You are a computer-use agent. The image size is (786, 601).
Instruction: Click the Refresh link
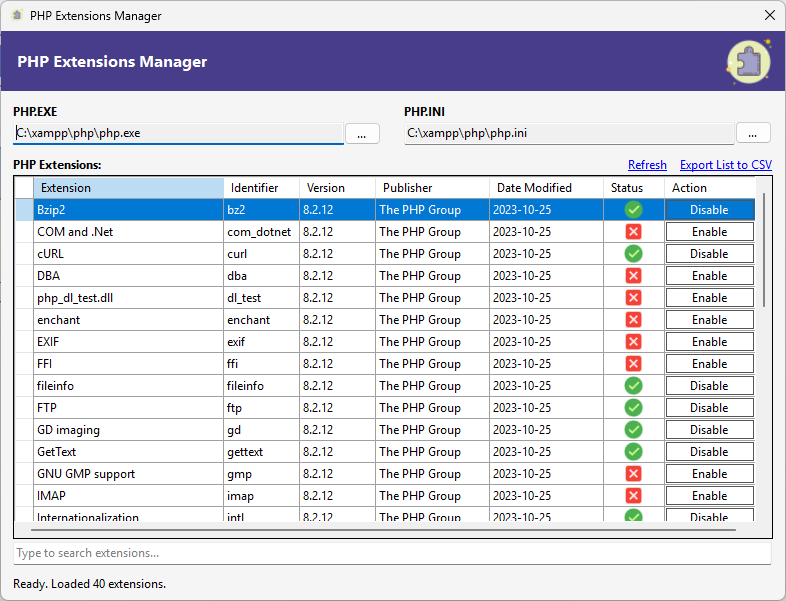(x=647, y=165)
